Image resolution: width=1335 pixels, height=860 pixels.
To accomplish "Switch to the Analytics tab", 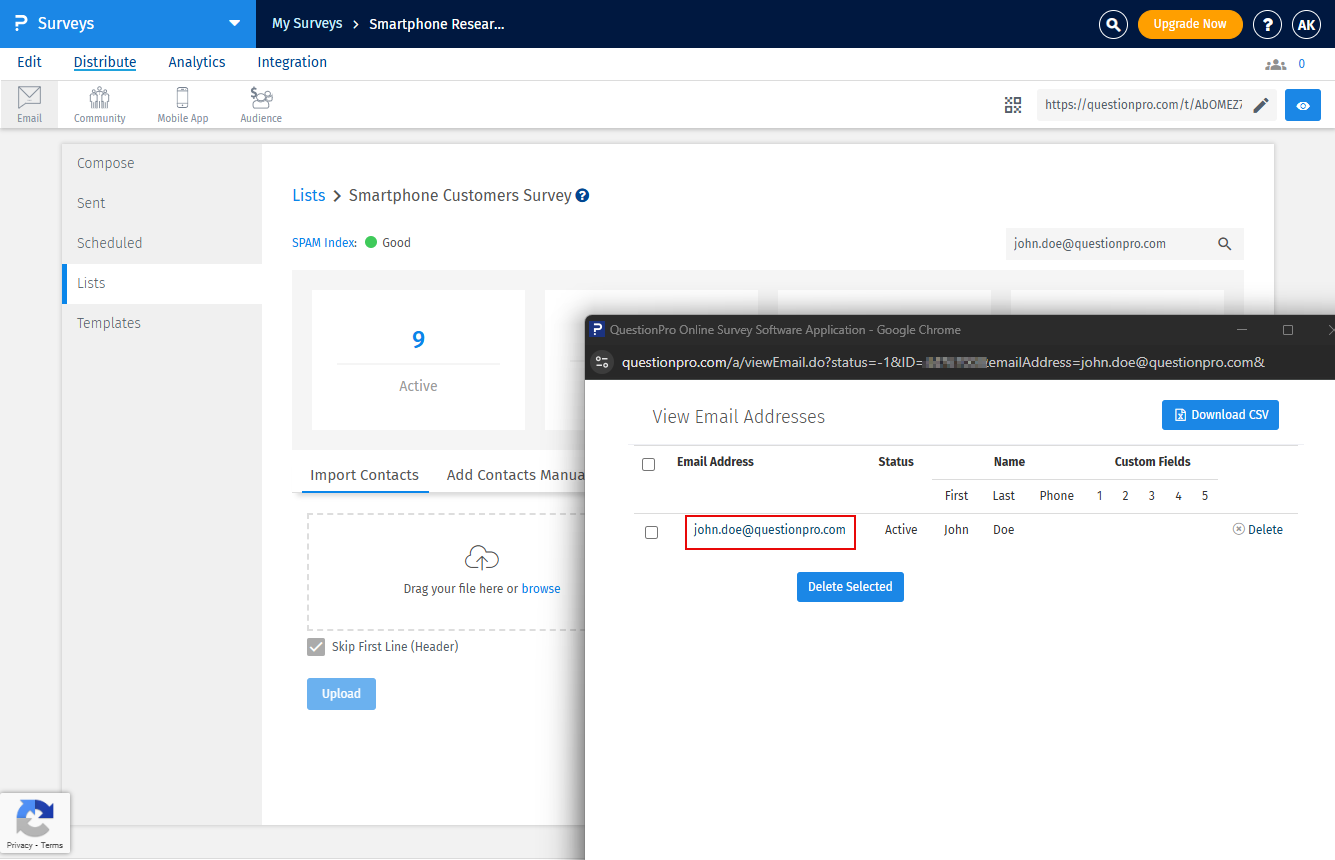I will tap(197, 62).
